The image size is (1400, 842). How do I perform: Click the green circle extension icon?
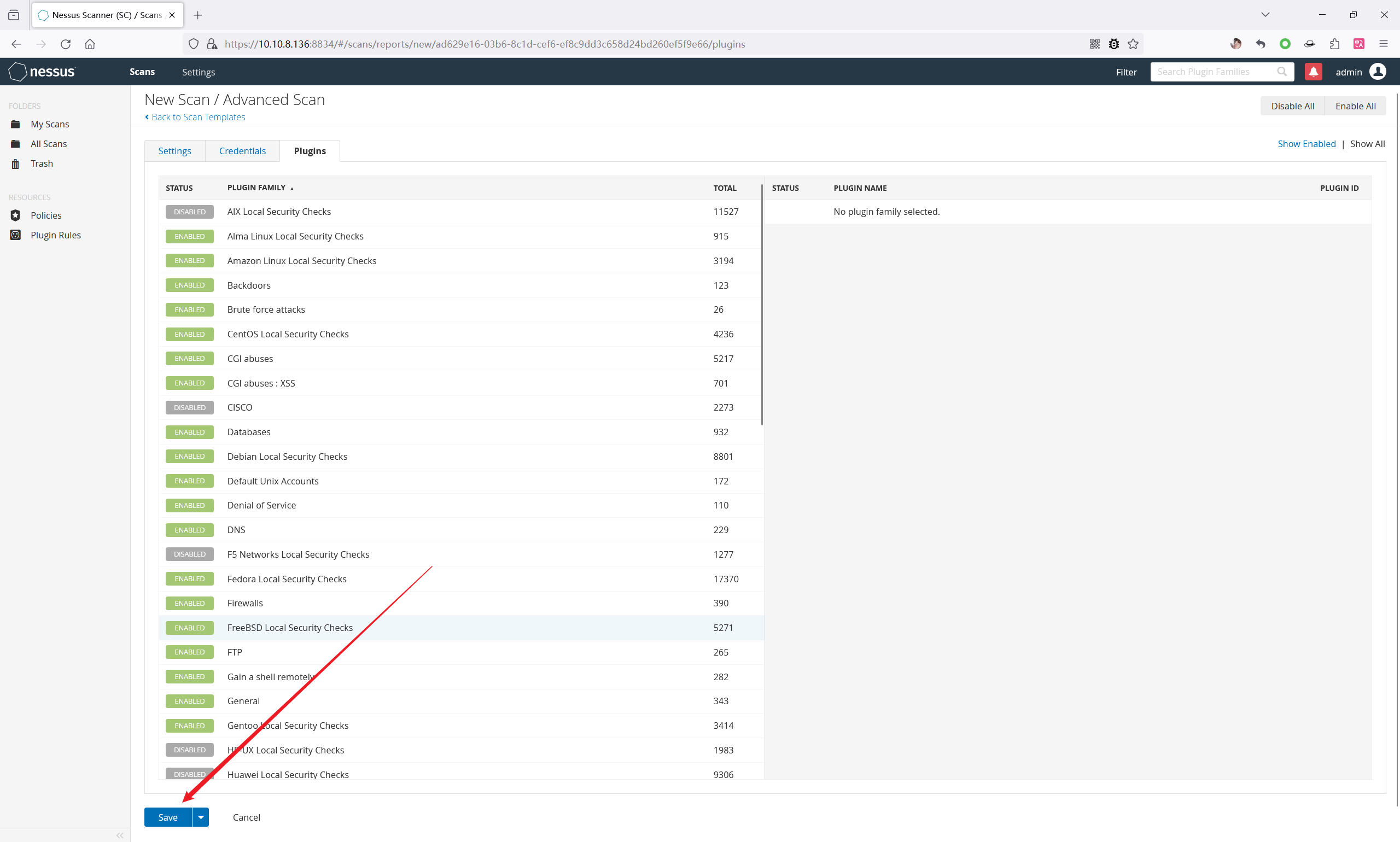point(1285,44)
